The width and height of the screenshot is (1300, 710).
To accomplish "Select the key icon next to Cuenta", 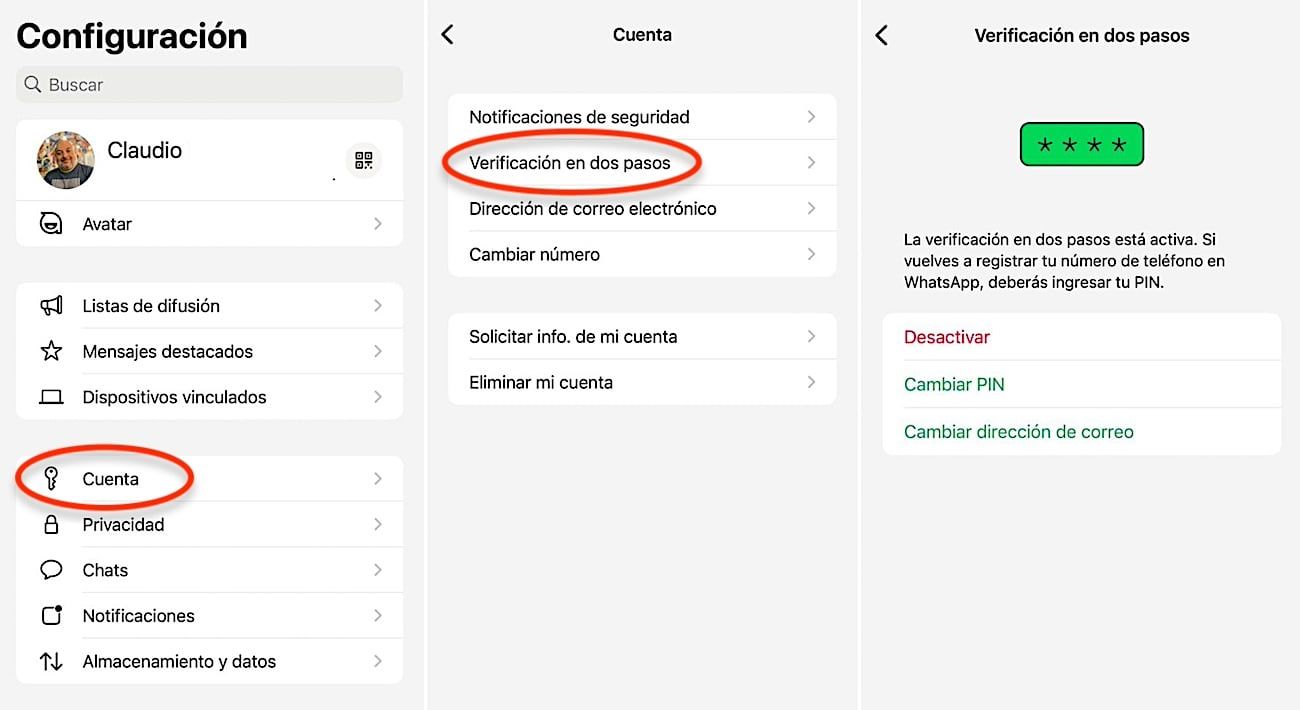I will pyautogui.click(x=51, y=478).
